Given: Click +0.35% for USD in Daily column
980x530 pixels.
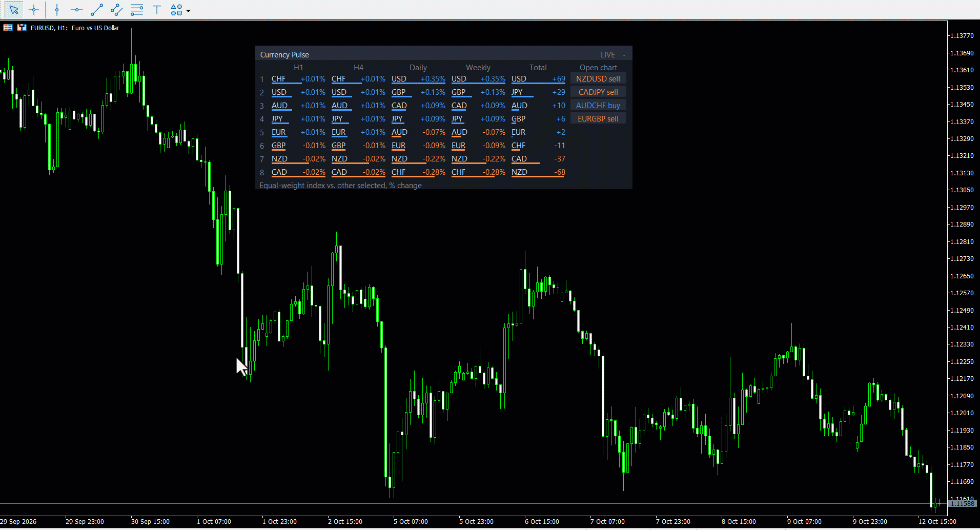Looking at the screenshot, I should coord(432,79).
